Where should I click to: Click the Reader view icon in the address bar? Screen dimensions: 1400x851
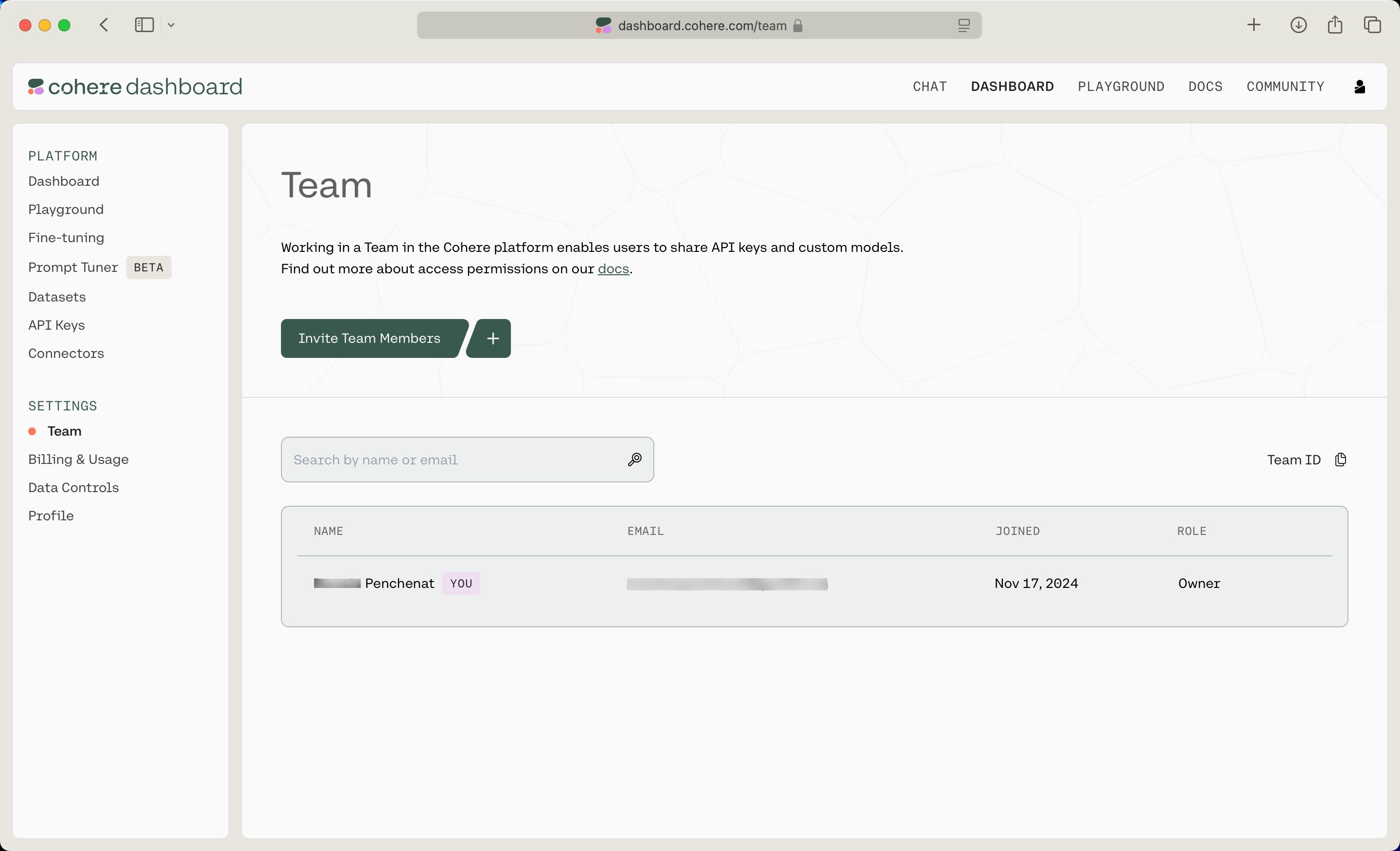click(x=963, y=26)
